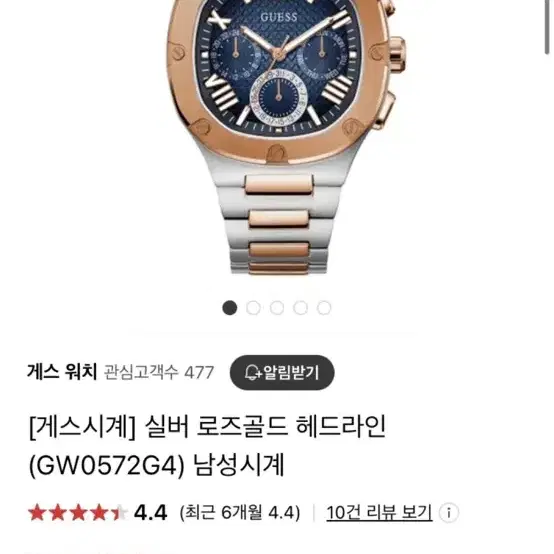This screenshot has height=554, width=554.
Task: Tap the 알림받기 notification button
Action: click(282, 373)
